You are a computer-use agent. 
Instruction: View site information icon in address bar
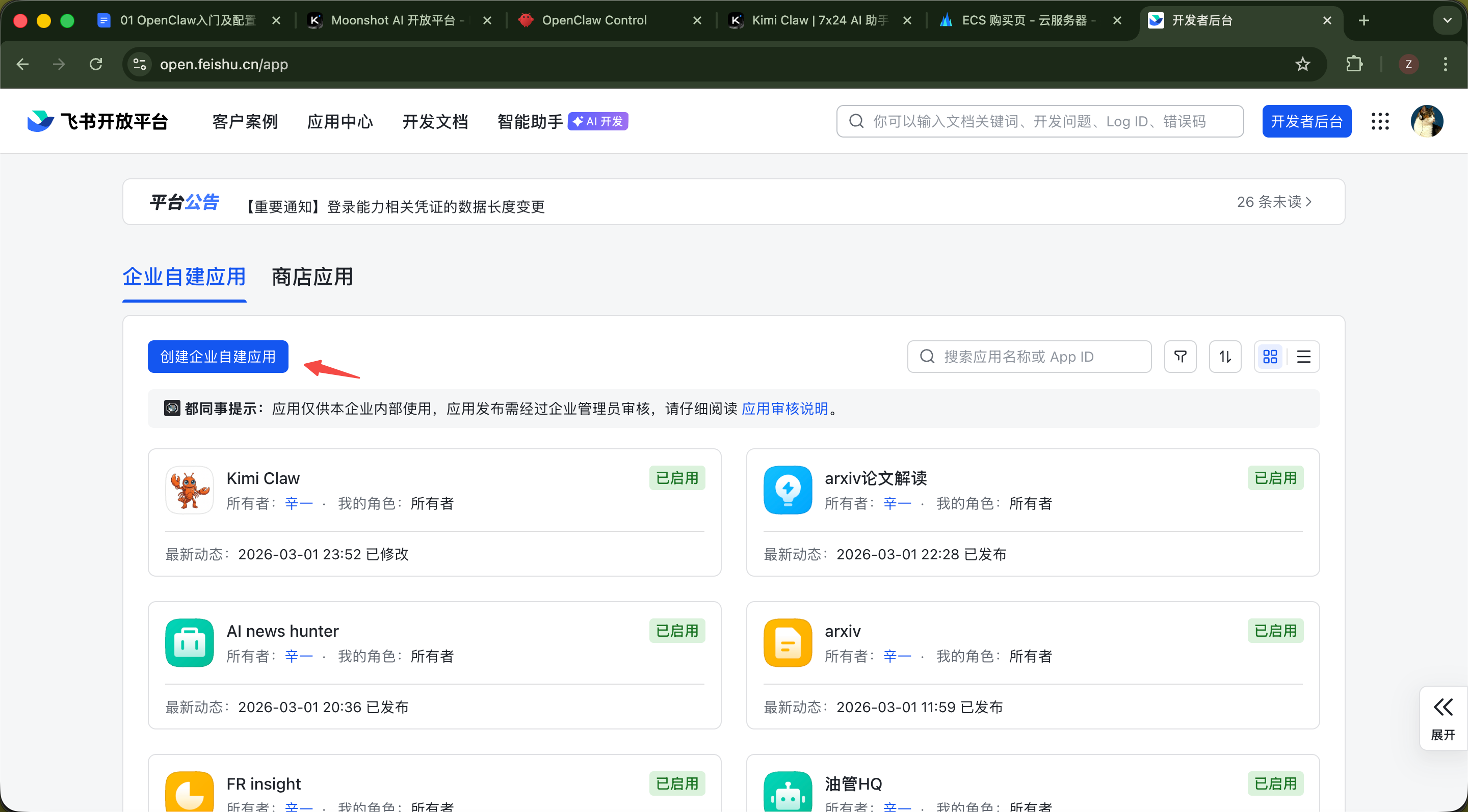click(x=140, y=64)
